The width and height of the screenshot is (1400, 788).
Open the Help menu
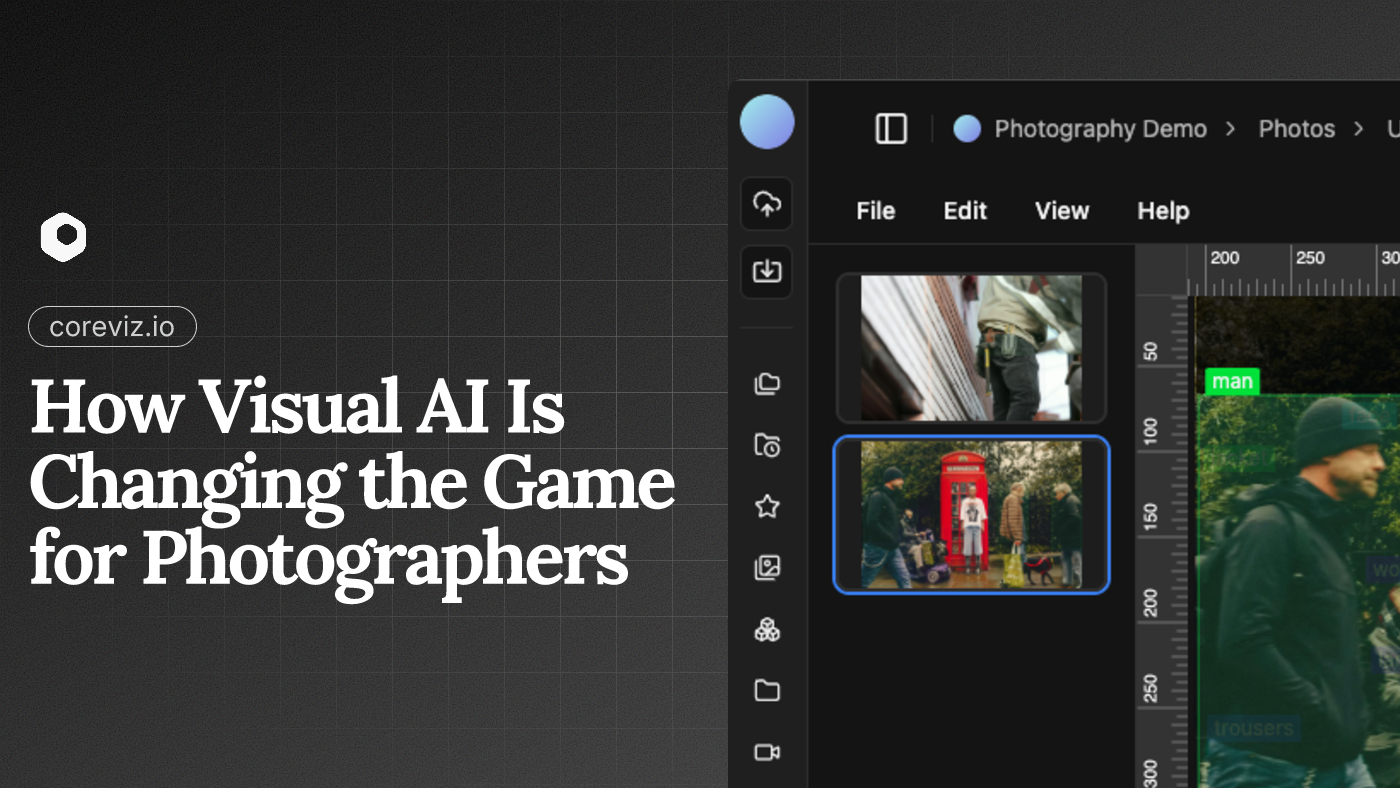click(x=1163, y=211)
